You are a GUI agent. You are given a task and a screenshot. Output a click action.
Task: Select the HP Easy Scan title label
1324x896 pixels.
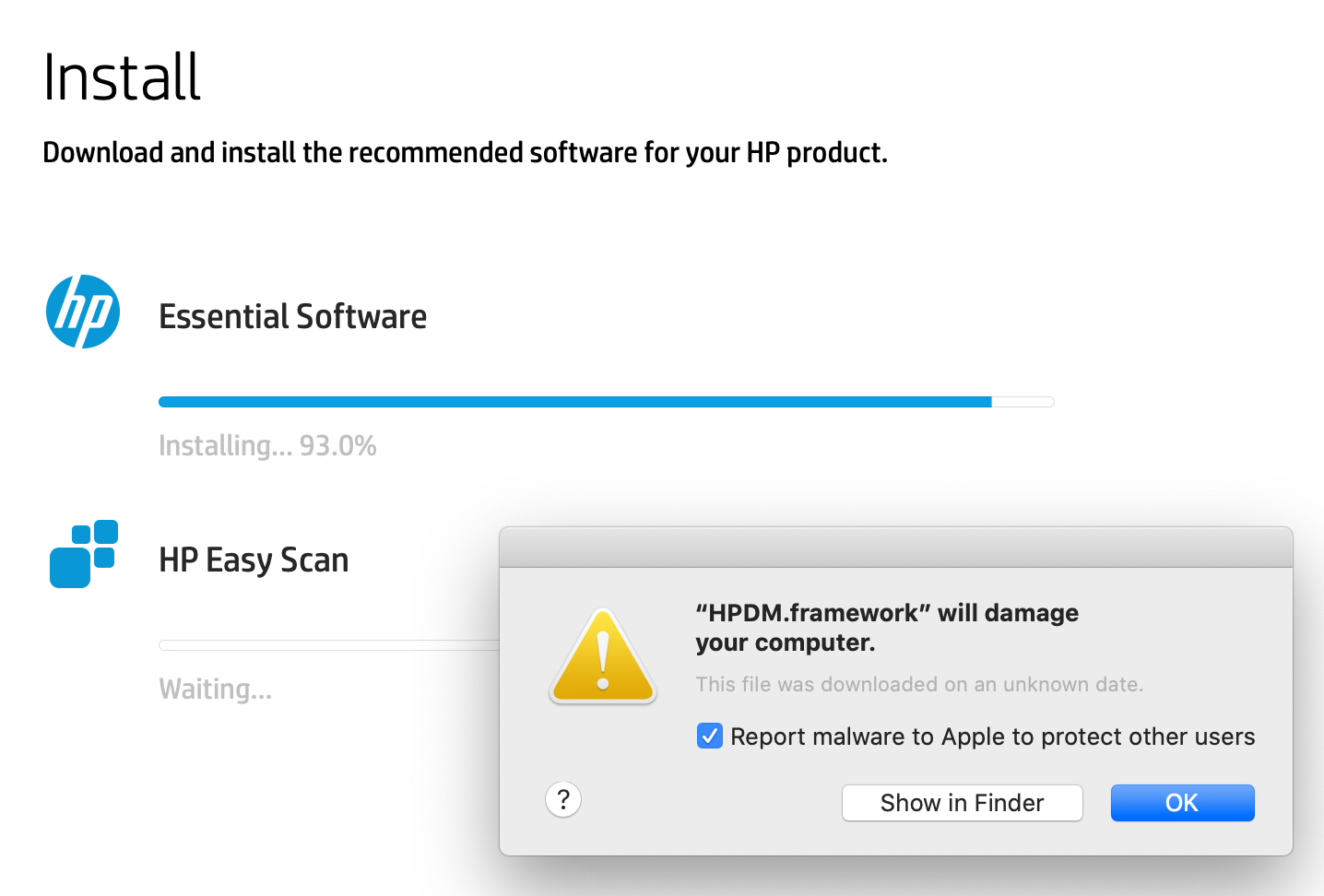point(254,560)
